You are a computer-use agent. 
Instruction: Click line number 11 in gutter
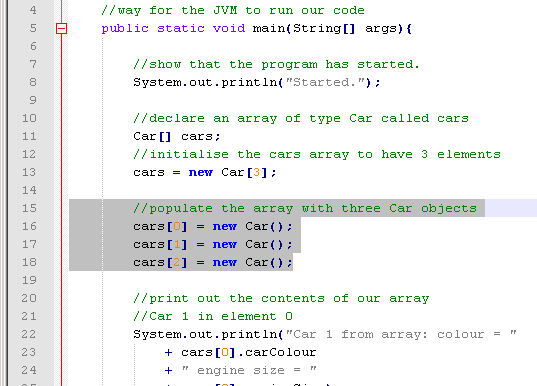tap(29, 136)
